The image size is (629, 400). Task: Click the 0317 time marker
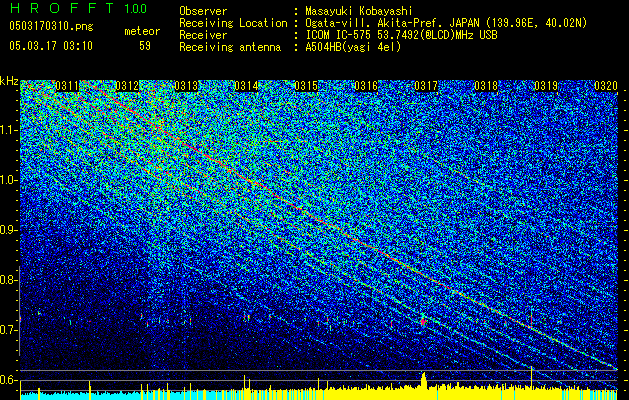tap(426, 86)
